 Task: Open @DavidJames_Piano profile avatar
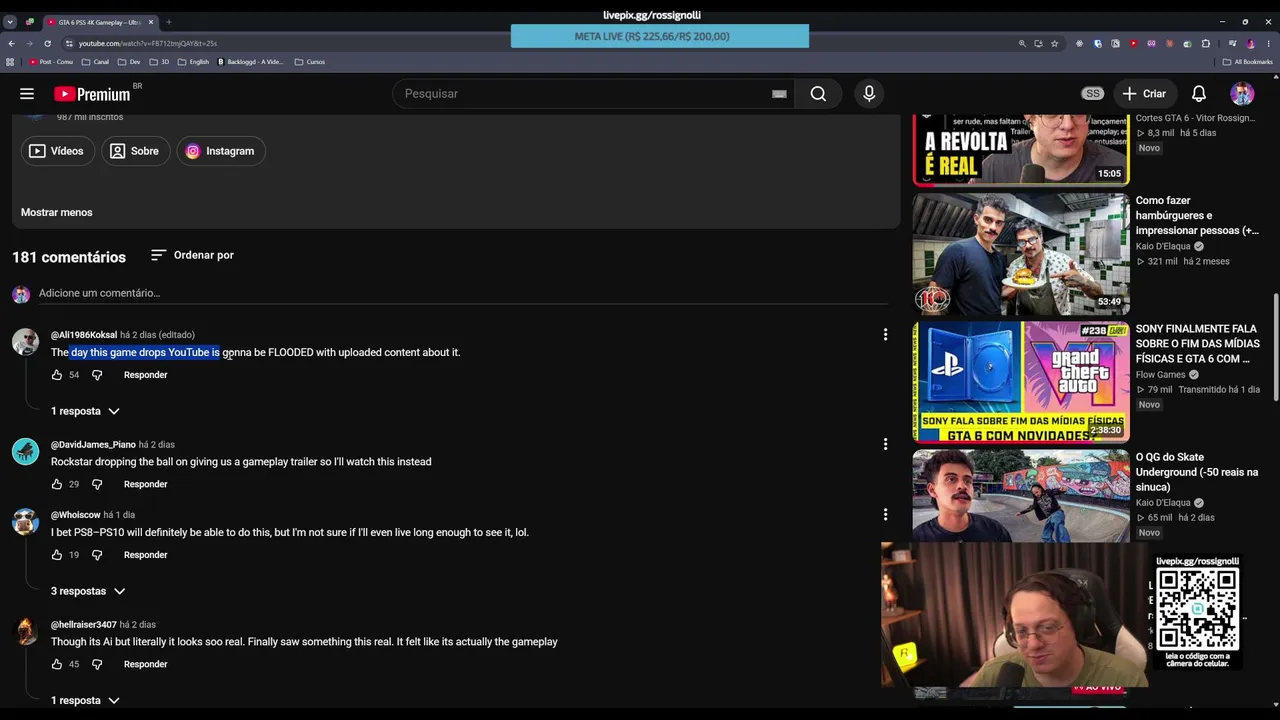(x=25, y=451)
